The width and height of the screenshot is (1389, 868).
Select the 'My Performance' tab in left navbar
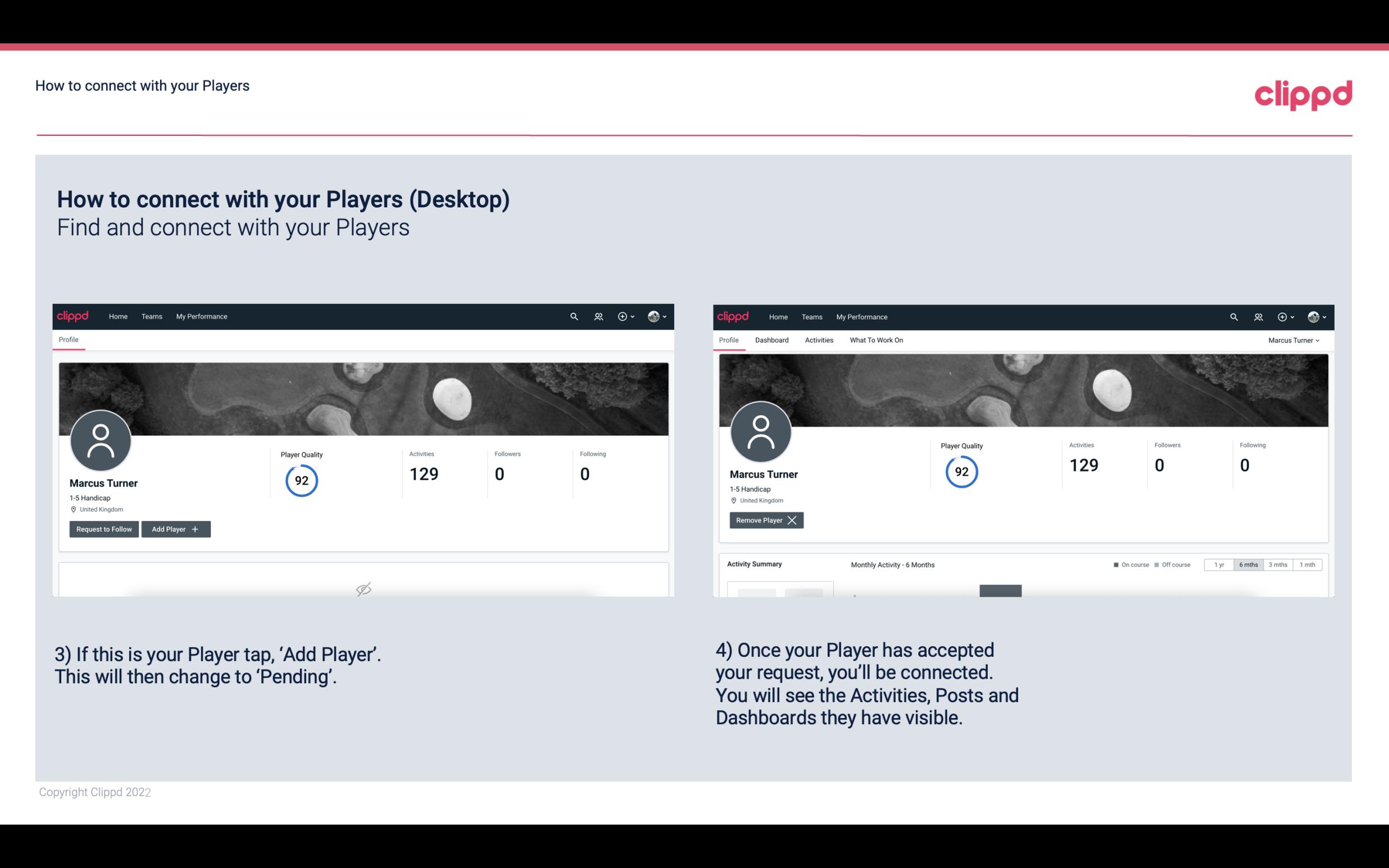[201, 316]
